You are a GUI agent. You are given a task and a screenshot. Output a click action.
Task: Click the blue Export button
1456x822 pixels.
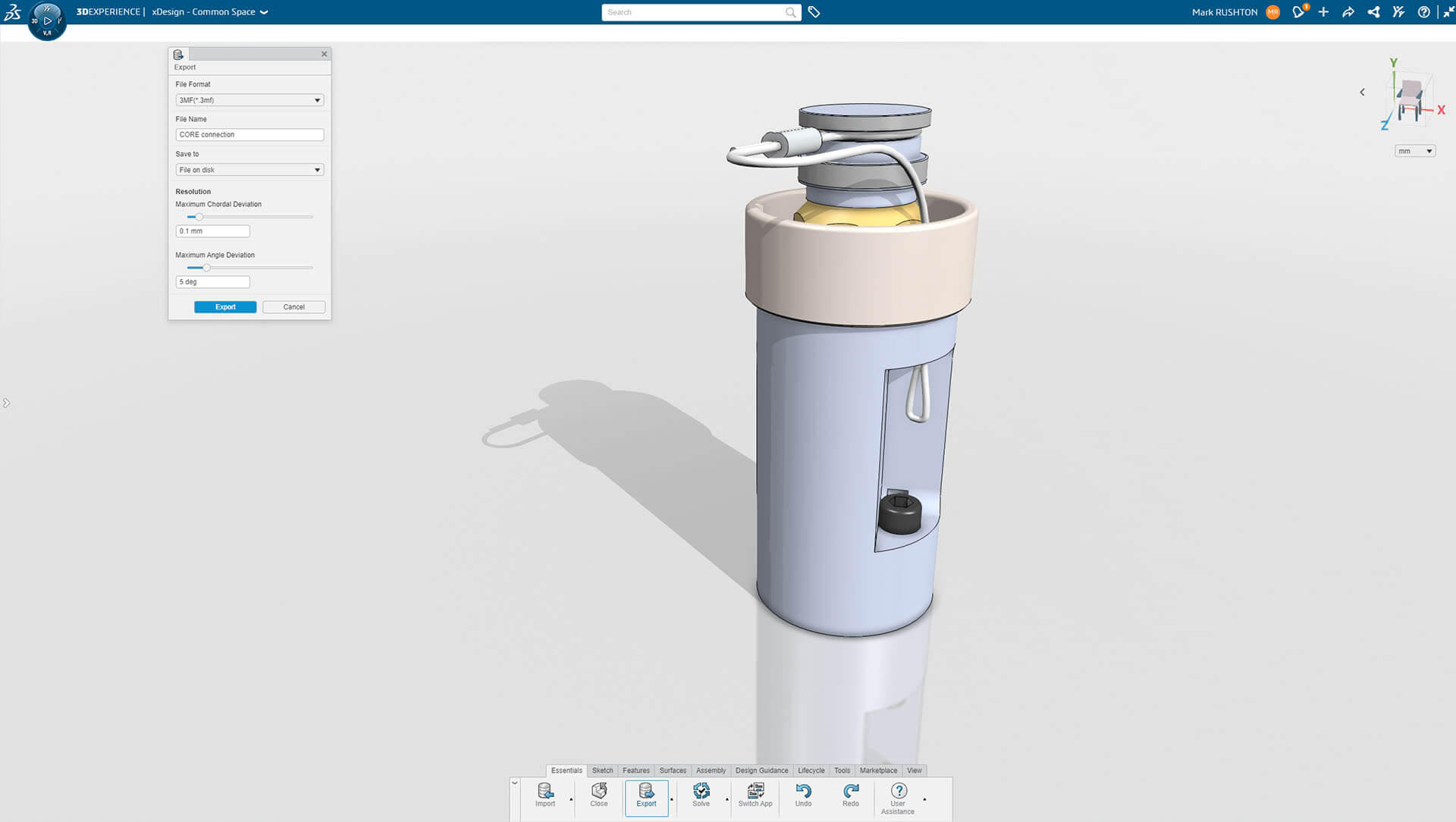[x=225, y=307]
